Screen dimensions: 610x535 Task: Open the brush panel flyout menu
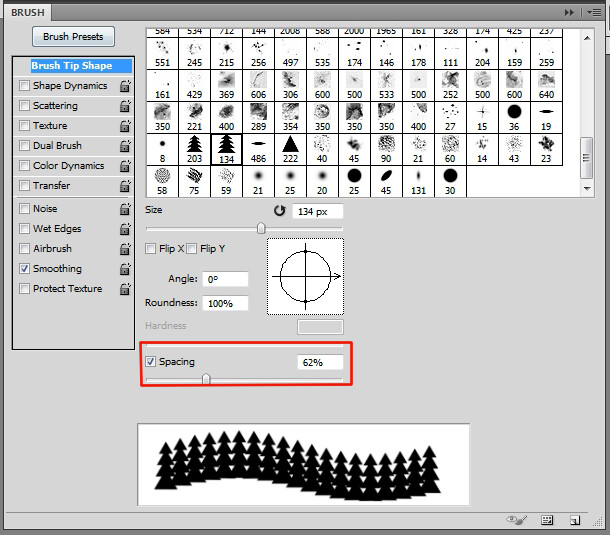pyautogui.click(x=595, y=12)
